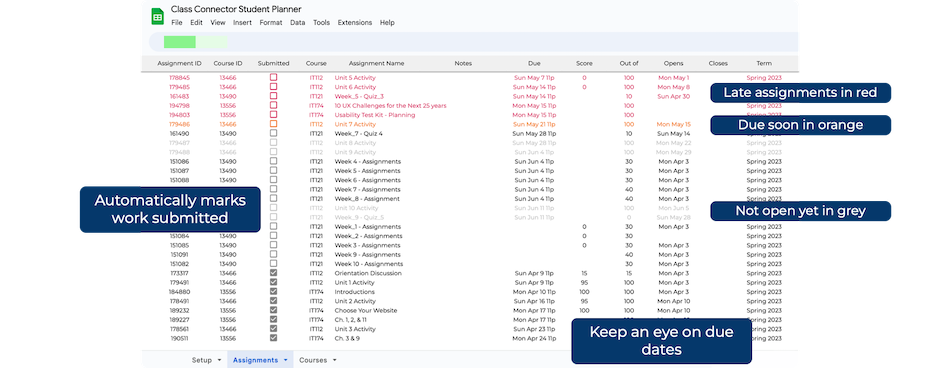Image resolution: width=940 pixels, height=368 pixels.
Task: Open the Extensions menu
Action: (x=354, y=23)
